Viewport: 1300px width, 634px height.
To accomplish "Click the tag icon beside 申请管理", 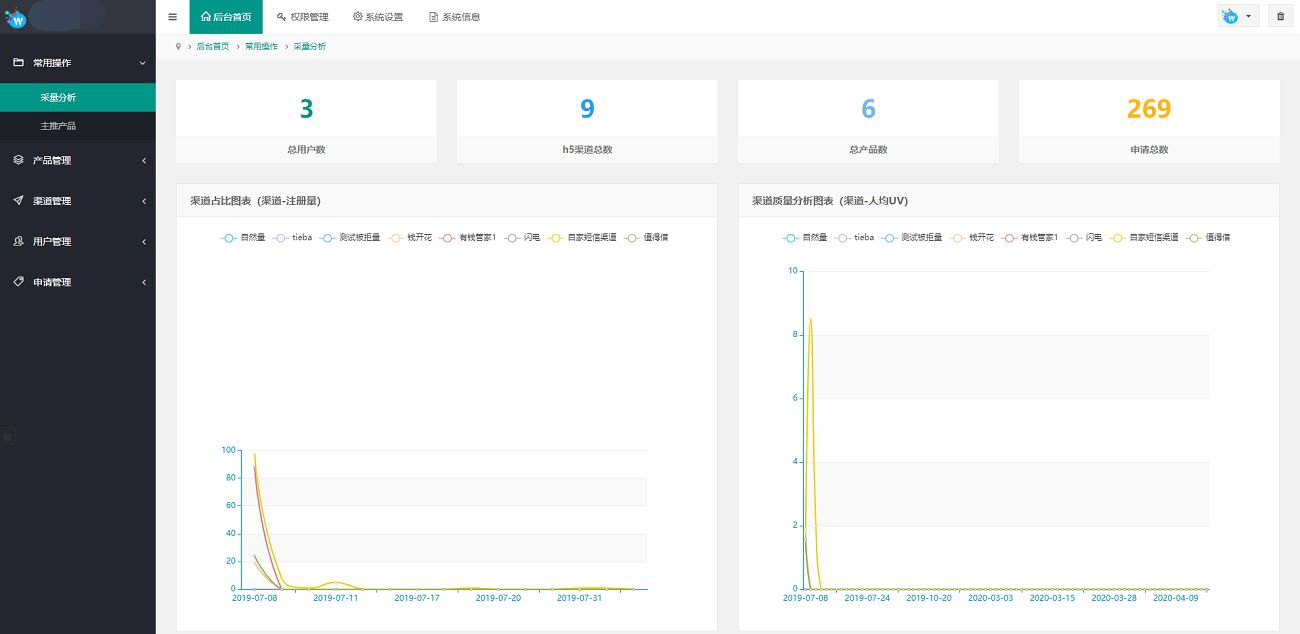I will [18, 282].
